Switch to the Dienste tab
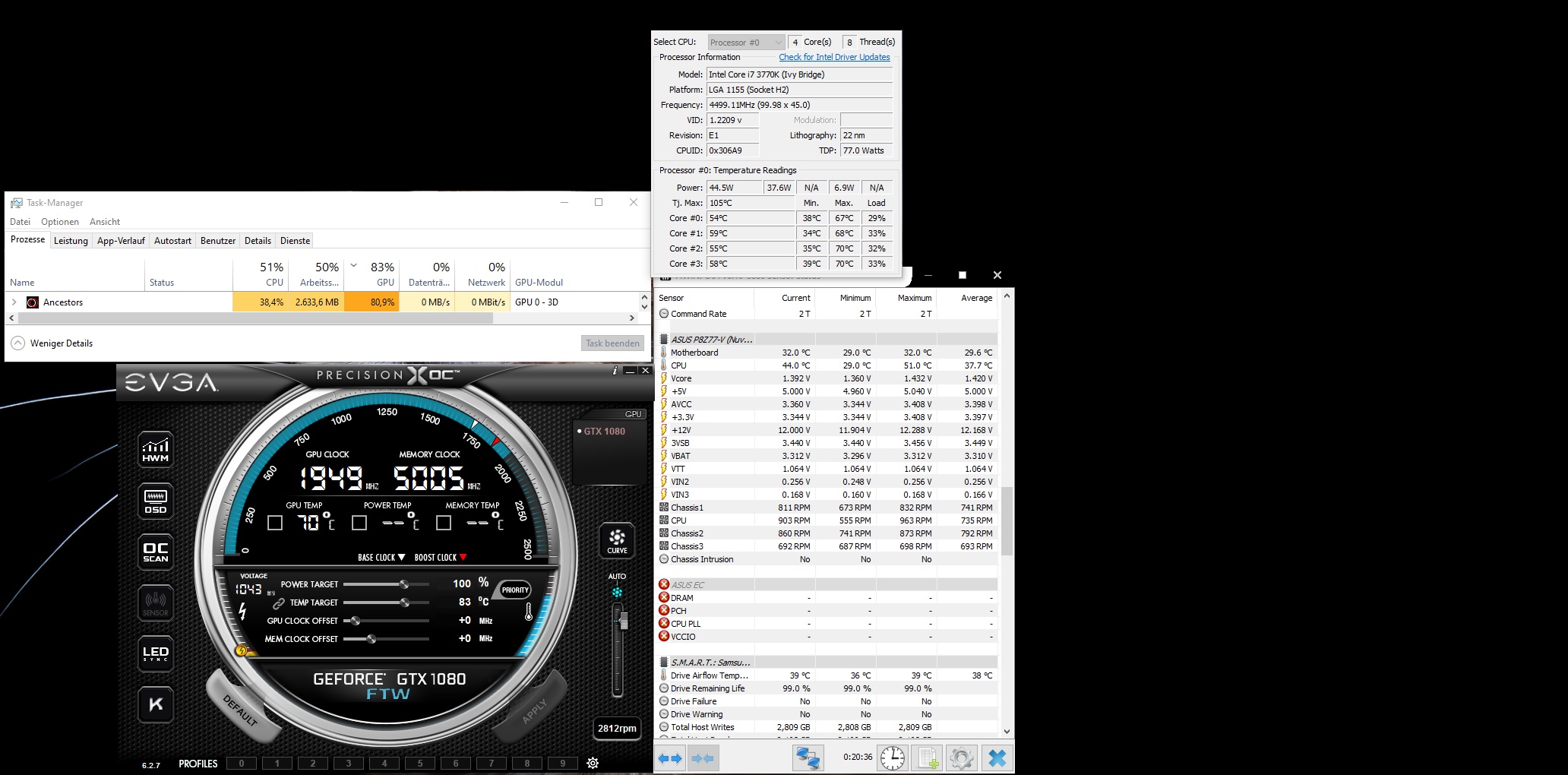1568x775 pixels. click(295, 241)
